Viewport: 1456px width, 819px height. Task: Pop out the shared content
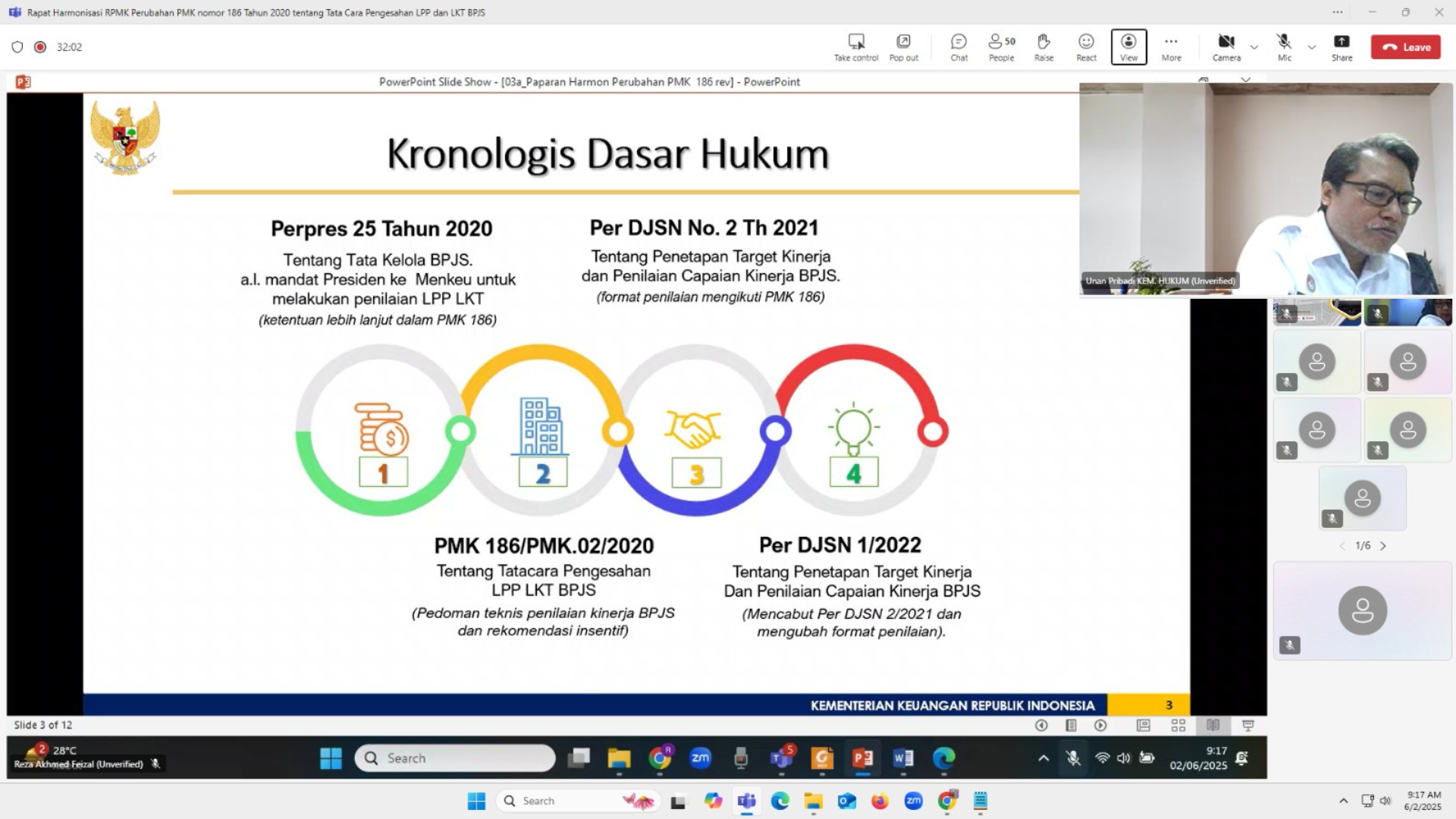click(903, 47)
